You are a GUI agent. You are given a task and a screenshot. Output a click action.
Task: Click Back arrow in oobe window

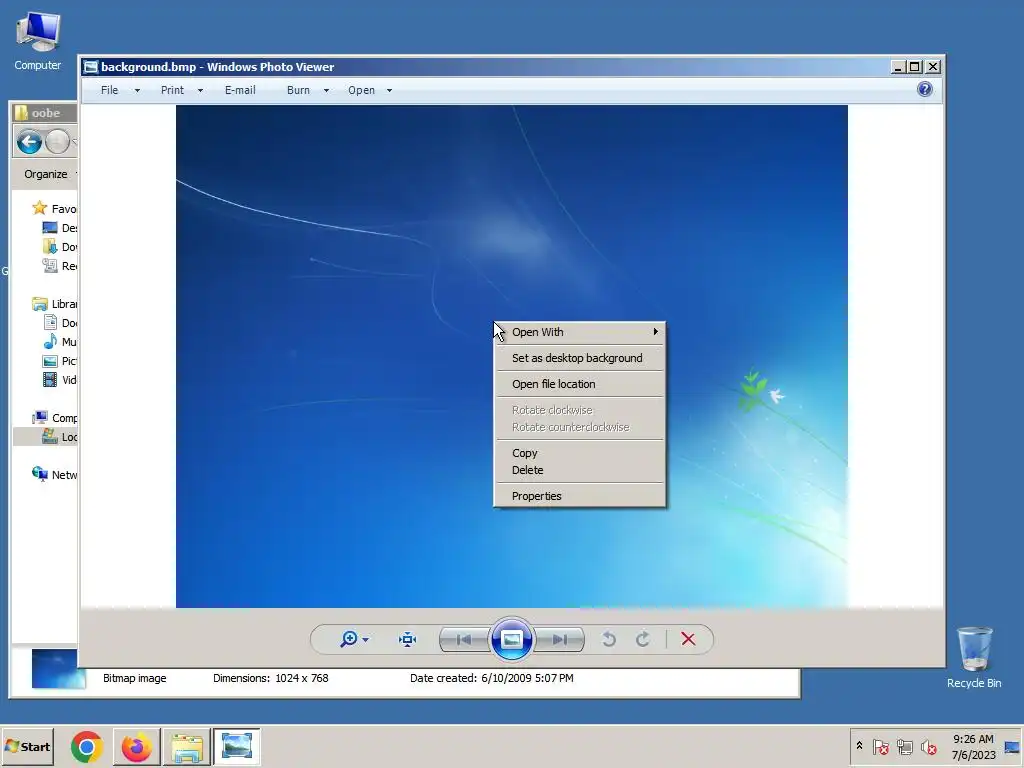click(x=29, y=142)
